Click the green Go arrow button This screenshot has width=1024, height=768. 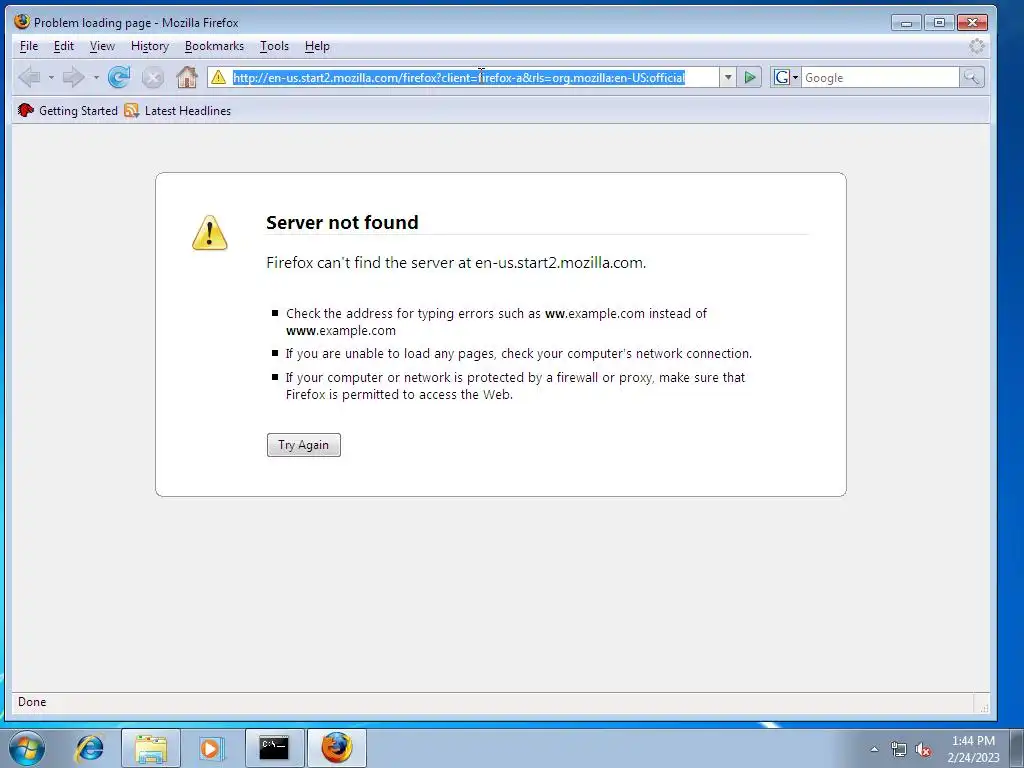click(x=750, y=77)
